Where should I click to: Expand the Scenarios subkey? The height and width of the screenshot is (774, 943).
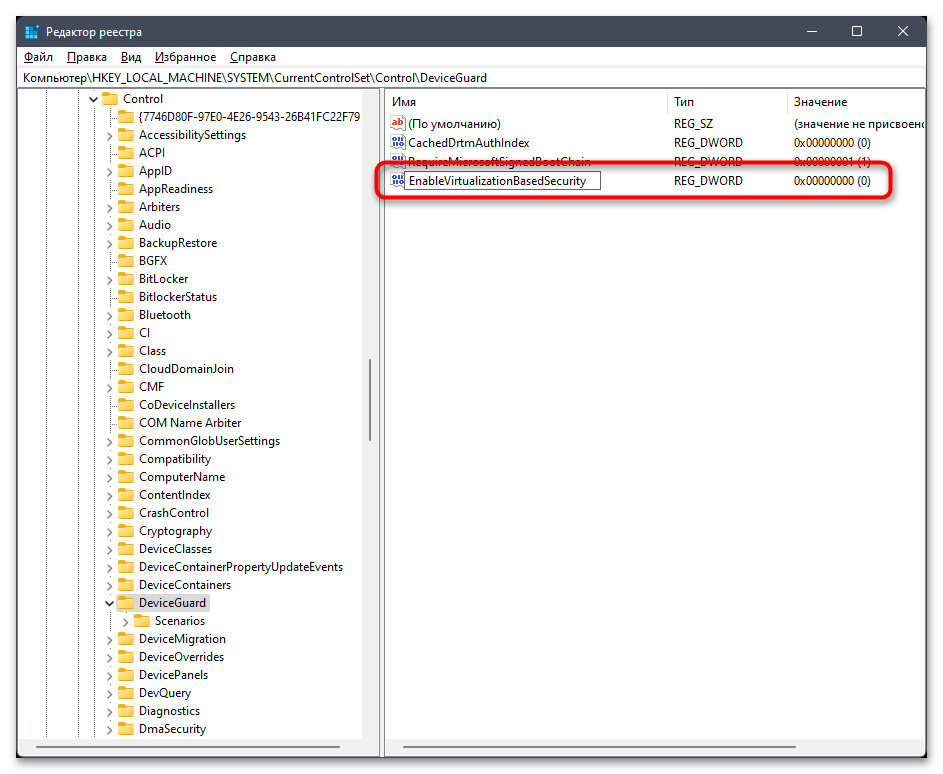pos(125,621)
